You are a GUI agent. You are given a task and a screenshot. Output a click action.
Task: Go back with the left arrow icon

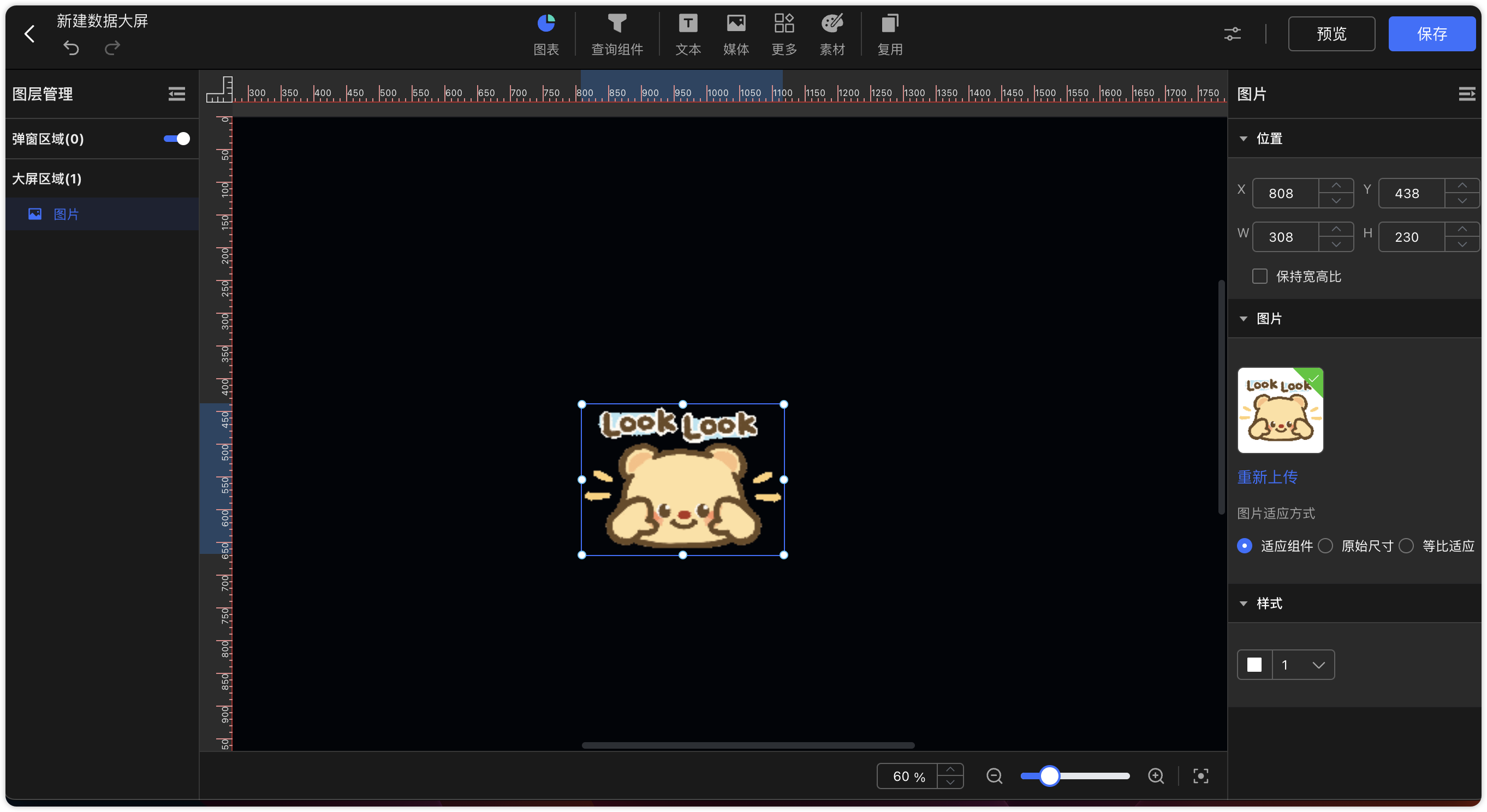29,33
